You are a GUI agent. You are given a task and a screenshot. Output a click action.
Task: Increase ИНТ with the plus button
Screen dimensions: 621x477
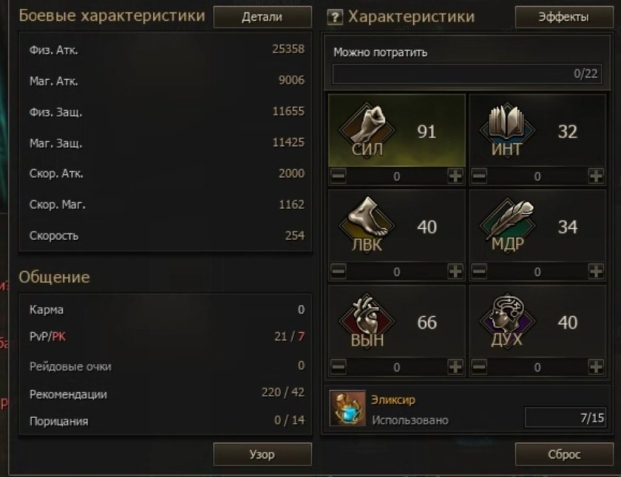coord(596,176)
